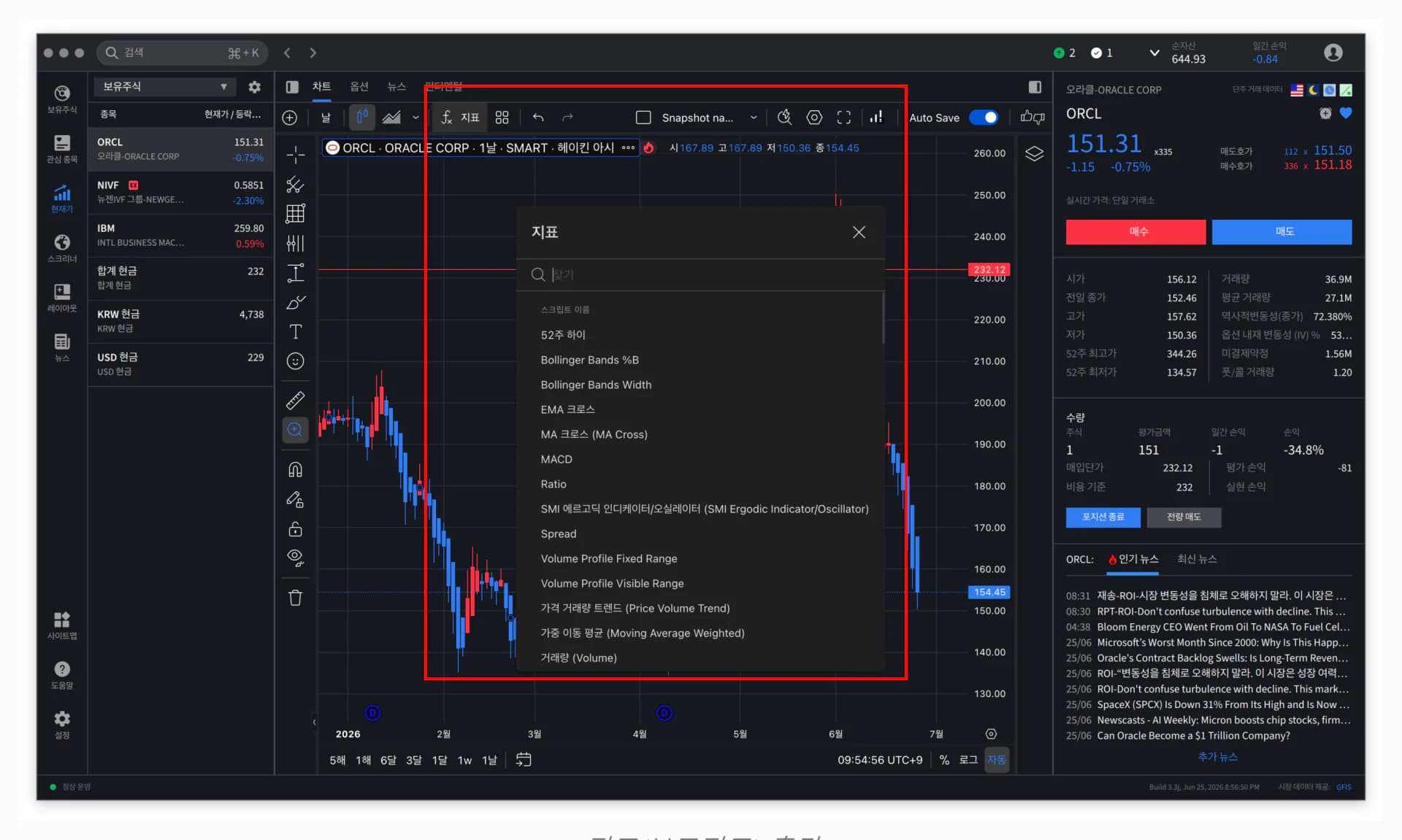Open the chart layout grid icon

tap(502, 117)
